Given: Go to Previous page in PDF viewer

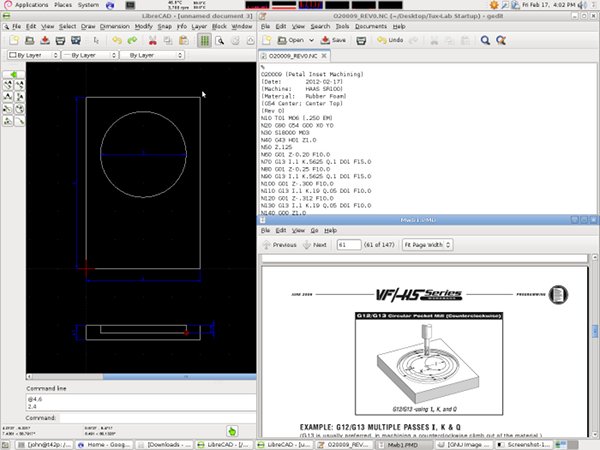Looking at the screenshot, I should [280, 245].
